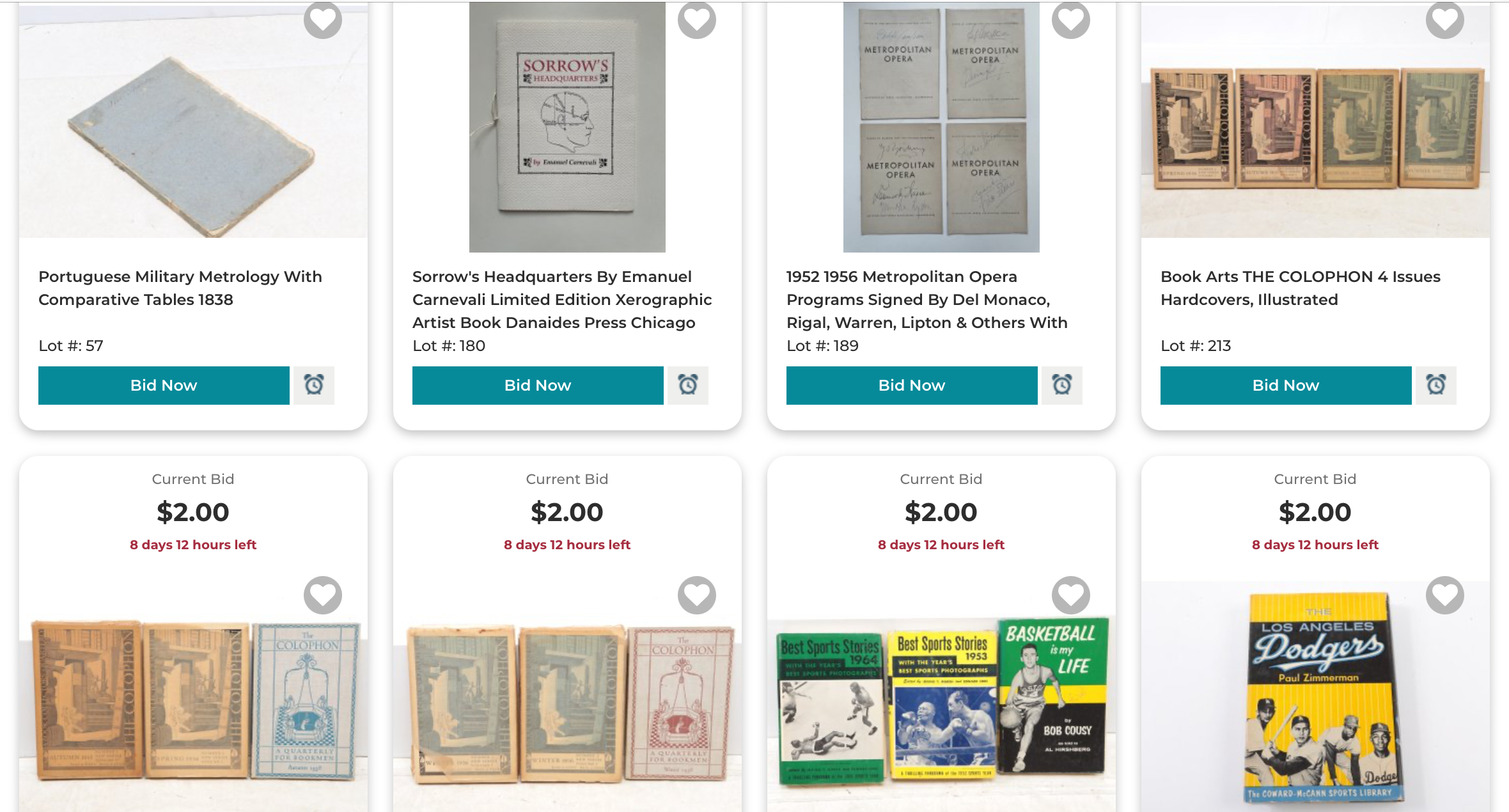Bid Now on Metropolitan Opera Programs
The image size is (1509, 812).
[912, 386]
